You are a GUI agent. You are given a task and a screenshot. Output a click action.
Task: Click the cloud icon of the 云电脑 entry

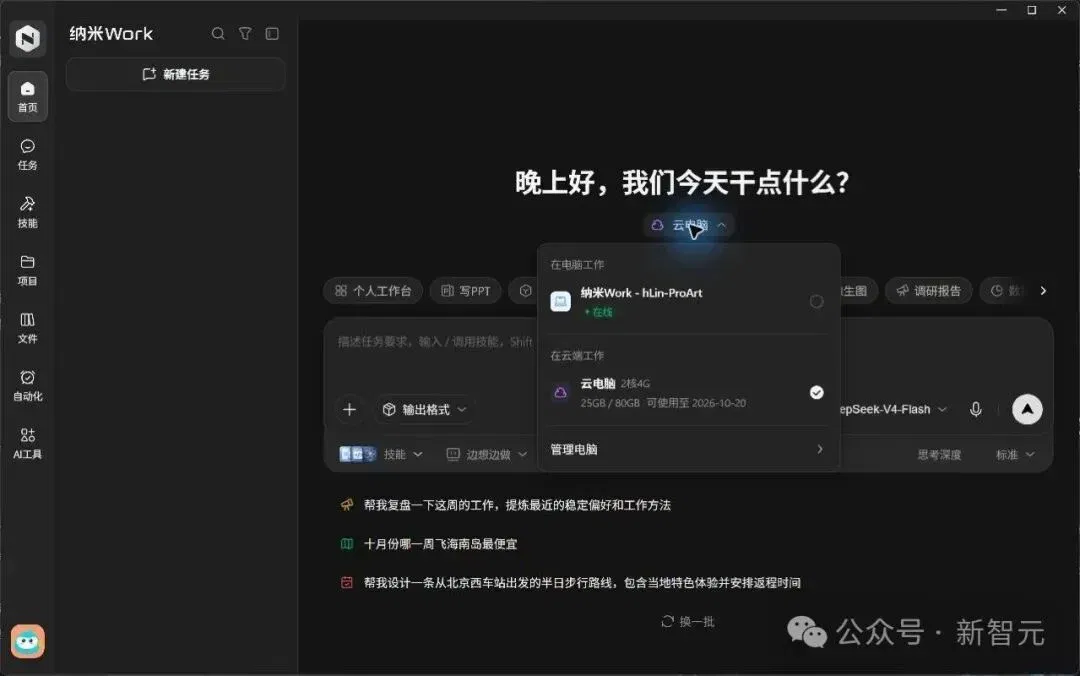pyautogui.click(x=561, y=392)
